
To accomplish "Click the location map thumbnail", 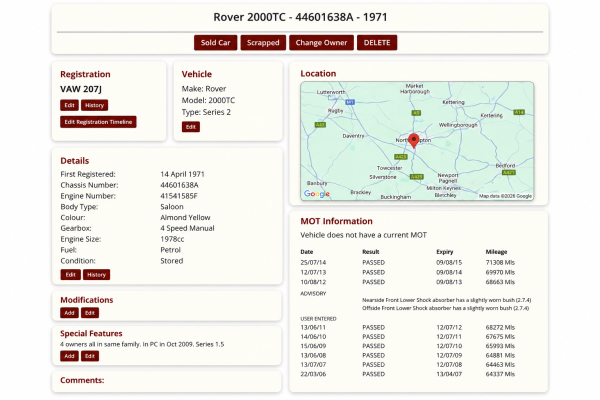I will [x=417, y=141].
